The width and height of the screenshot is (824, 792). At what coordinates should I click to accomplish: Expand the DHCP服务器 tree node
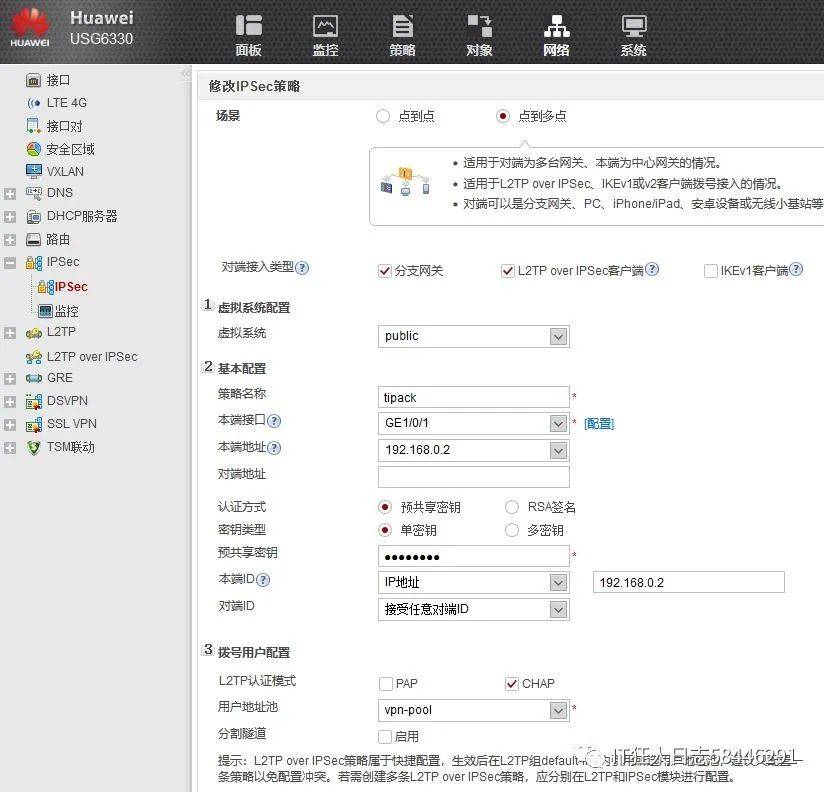click(9, 217)
